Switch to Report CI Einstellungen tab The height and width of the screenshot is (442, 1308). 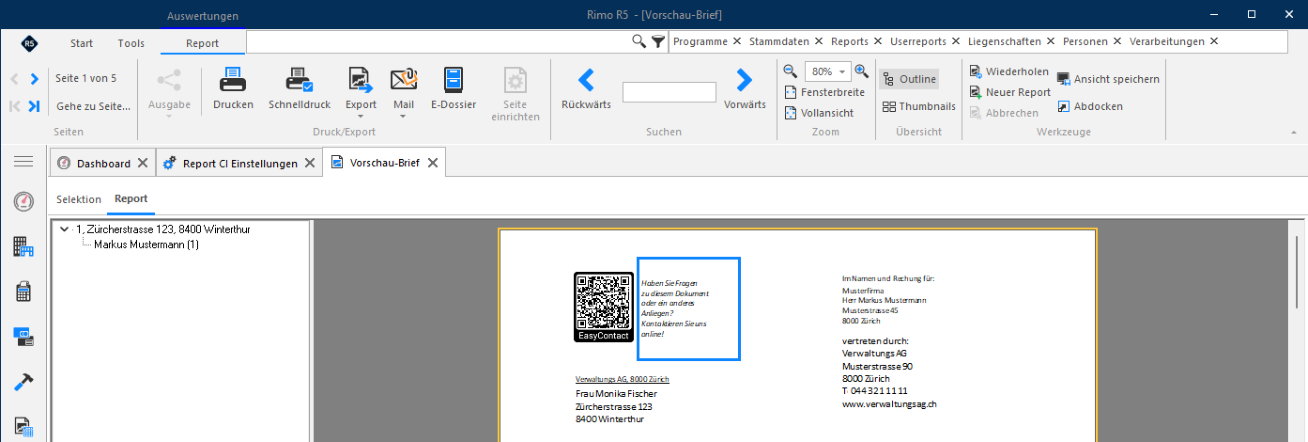[x=240, y=163]
